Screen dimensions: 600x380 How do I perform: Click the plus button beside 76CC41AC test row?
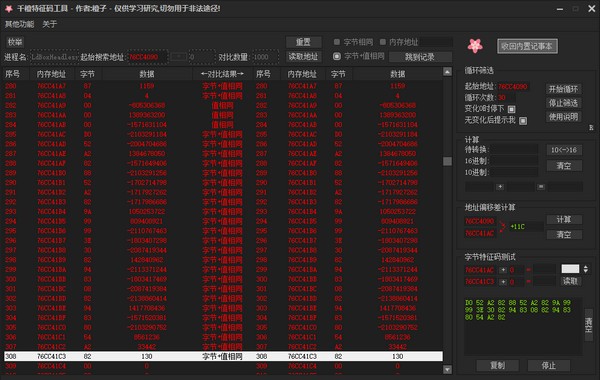pos(503,270)
